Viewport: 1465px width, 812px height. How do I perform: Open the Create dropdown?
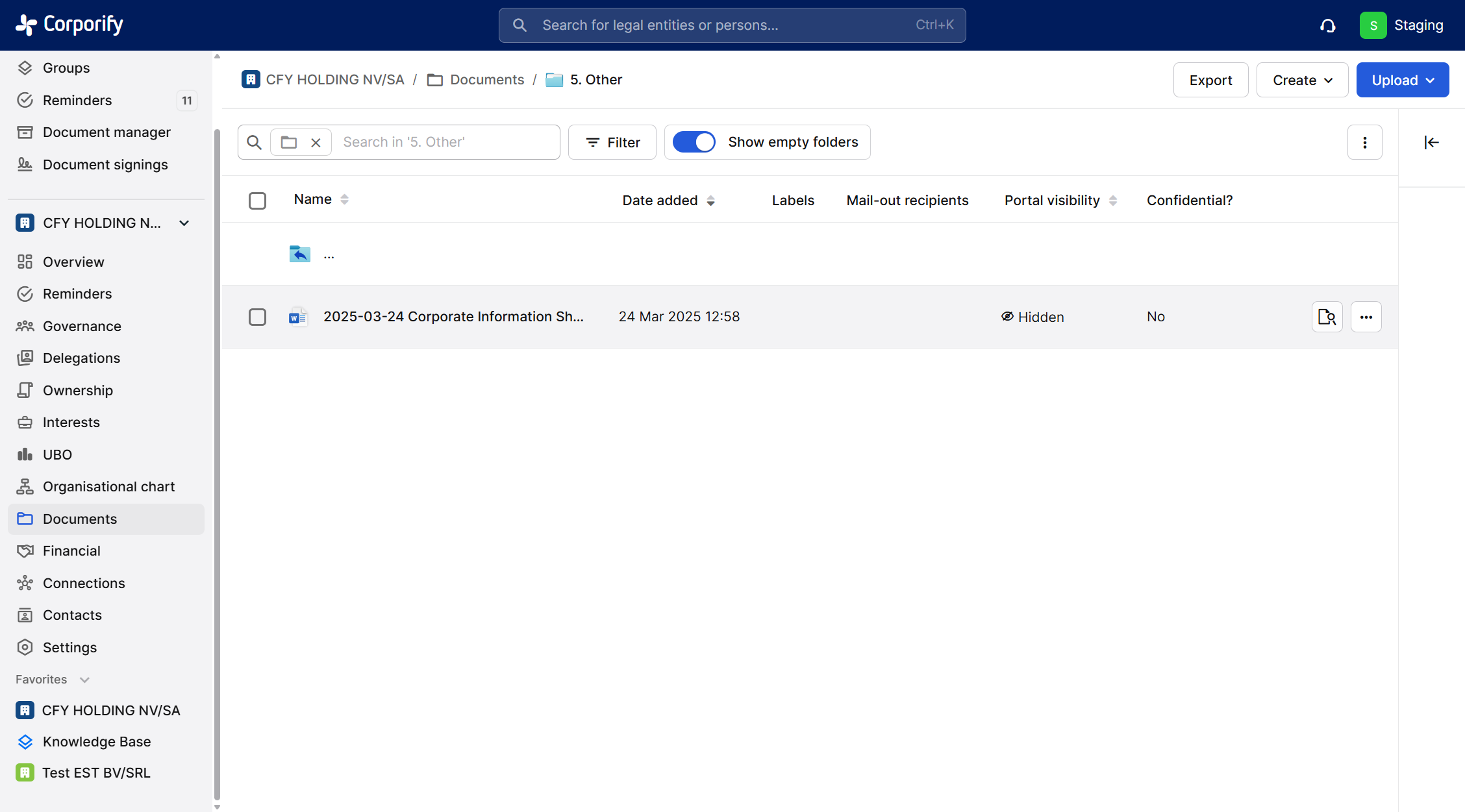click(x=1301, y=80)
